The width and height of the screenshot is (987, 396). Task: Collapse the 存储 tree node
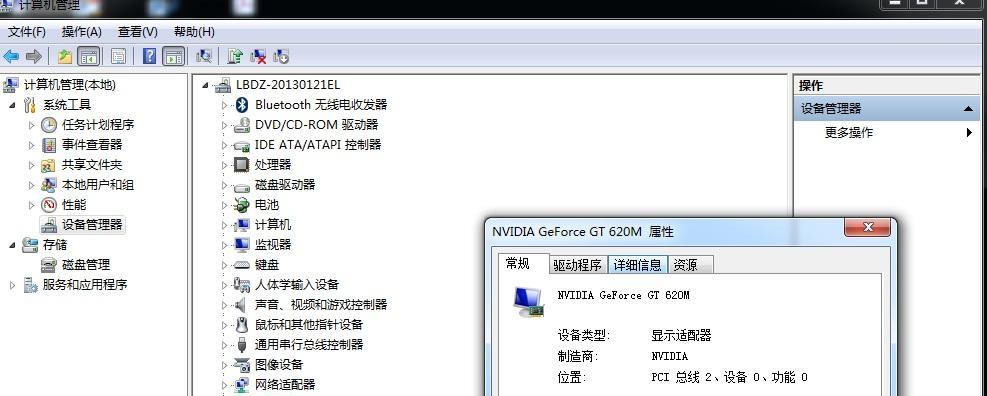13,245
